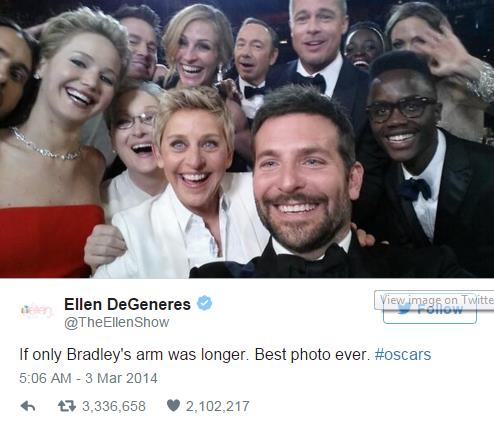Click the Twitter bird icon on Follow
Screen dimensions: 494x428
pyautogui.click(x=404, y=309)
